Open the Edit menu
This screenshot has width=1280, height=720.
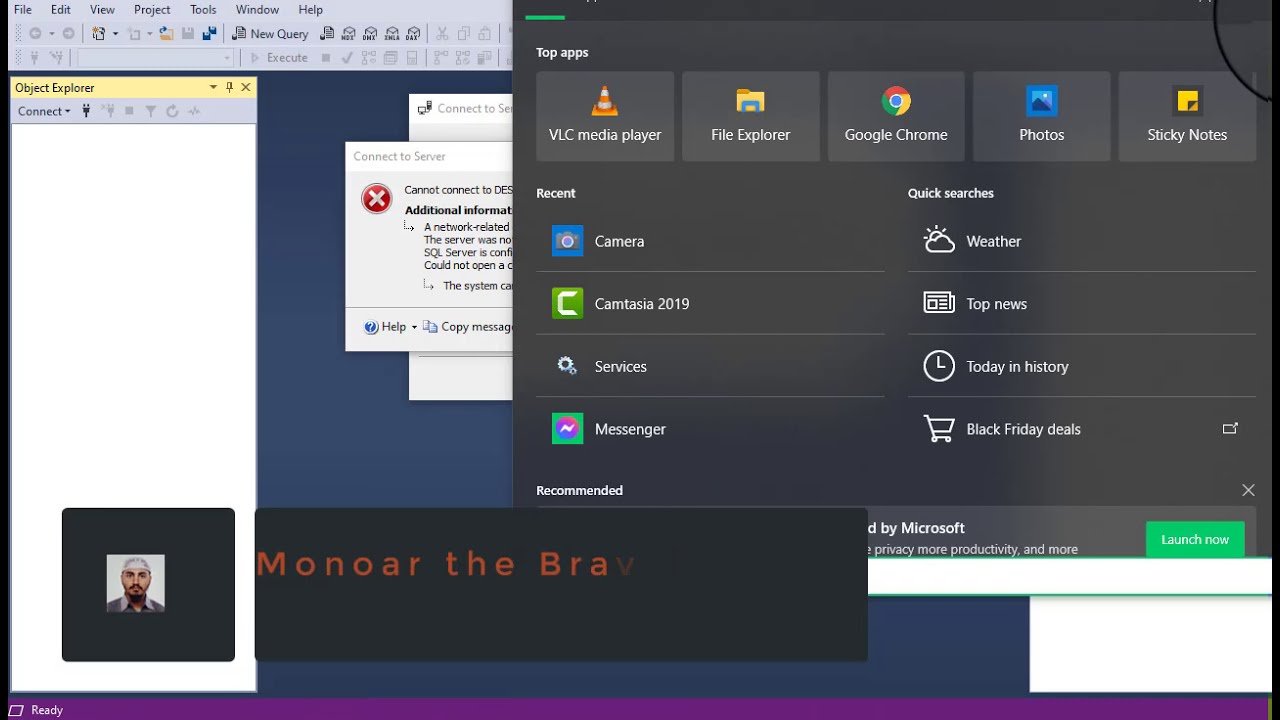61,9
